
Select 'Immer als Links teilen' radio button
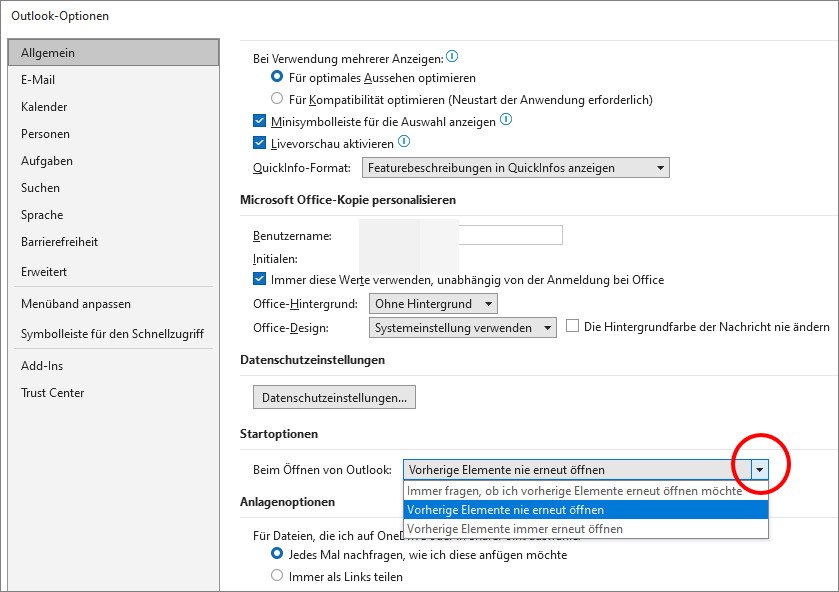(x=277, y=575)
